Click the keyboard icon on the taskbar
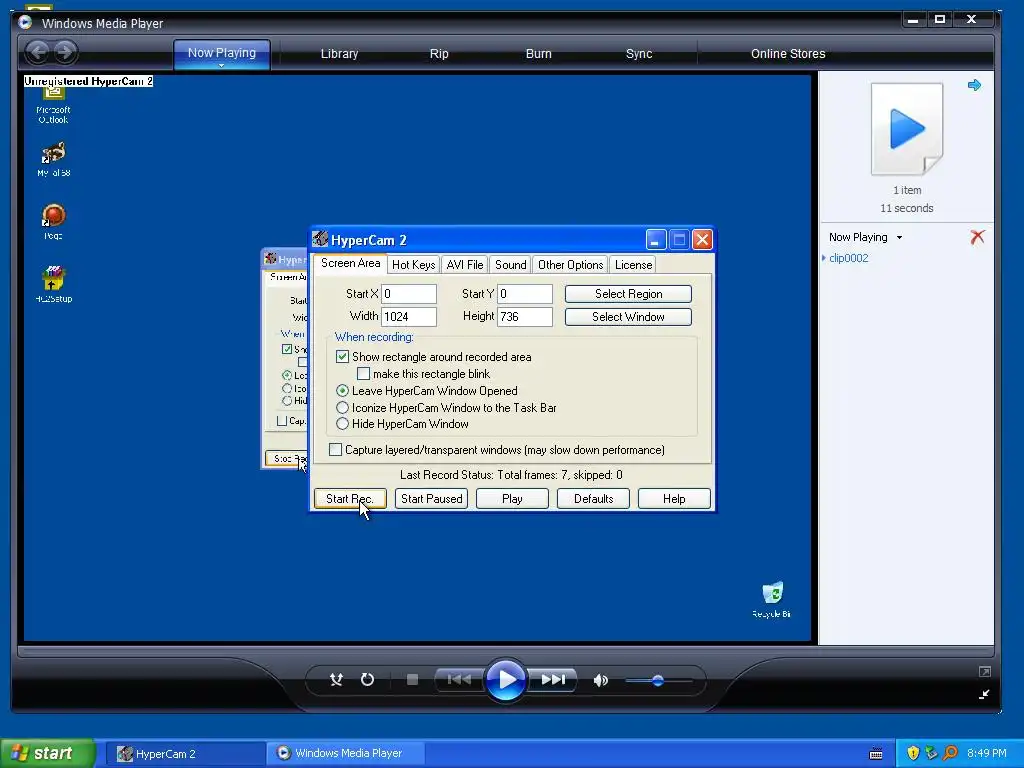 click(x=876, y=754)
